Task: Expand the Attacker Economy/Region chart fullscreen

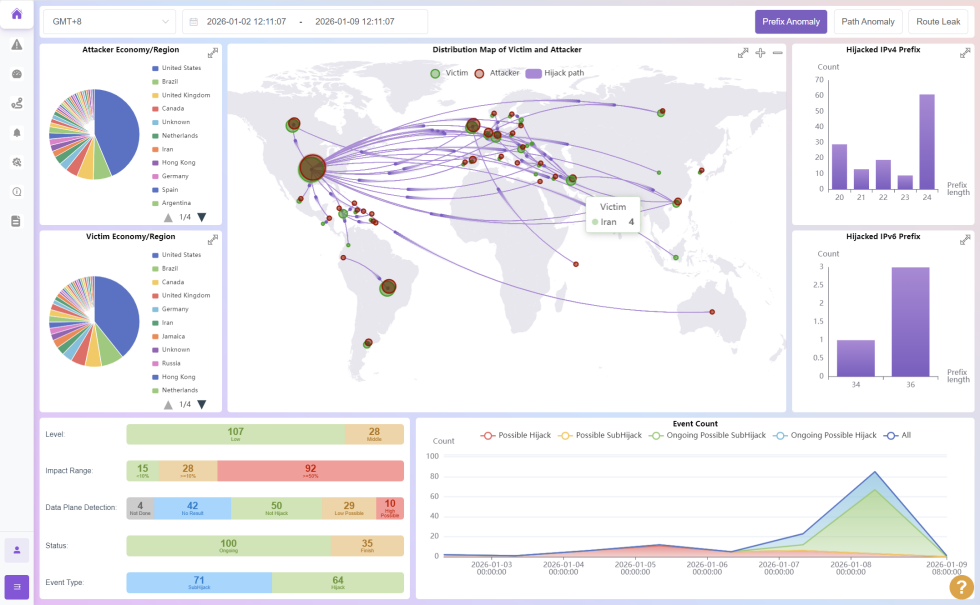Action: [x=212, y=53]
